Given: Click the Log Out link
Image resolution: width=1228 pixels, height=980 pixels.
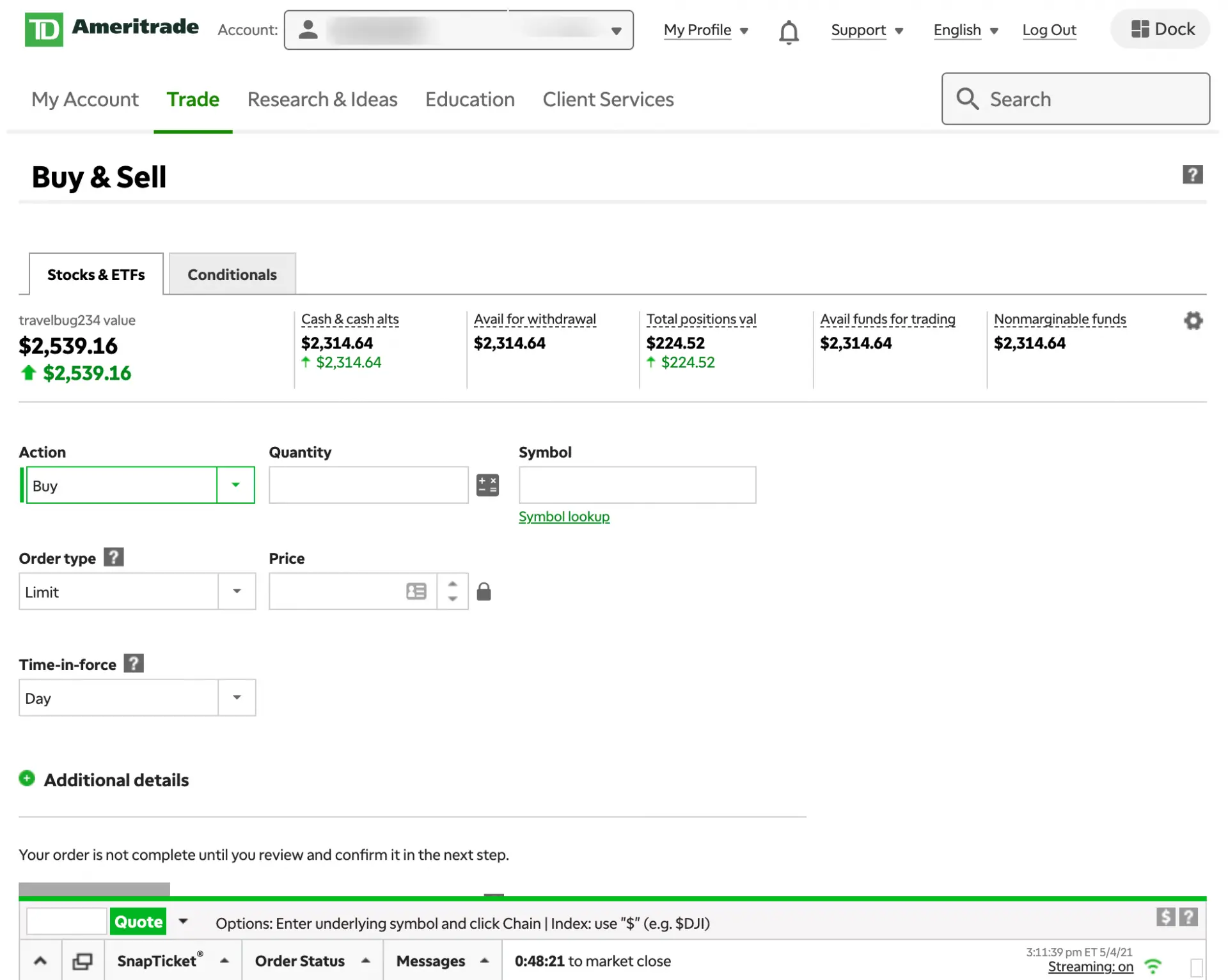Looking at the screenshot, I should [x=1049, y=30].
